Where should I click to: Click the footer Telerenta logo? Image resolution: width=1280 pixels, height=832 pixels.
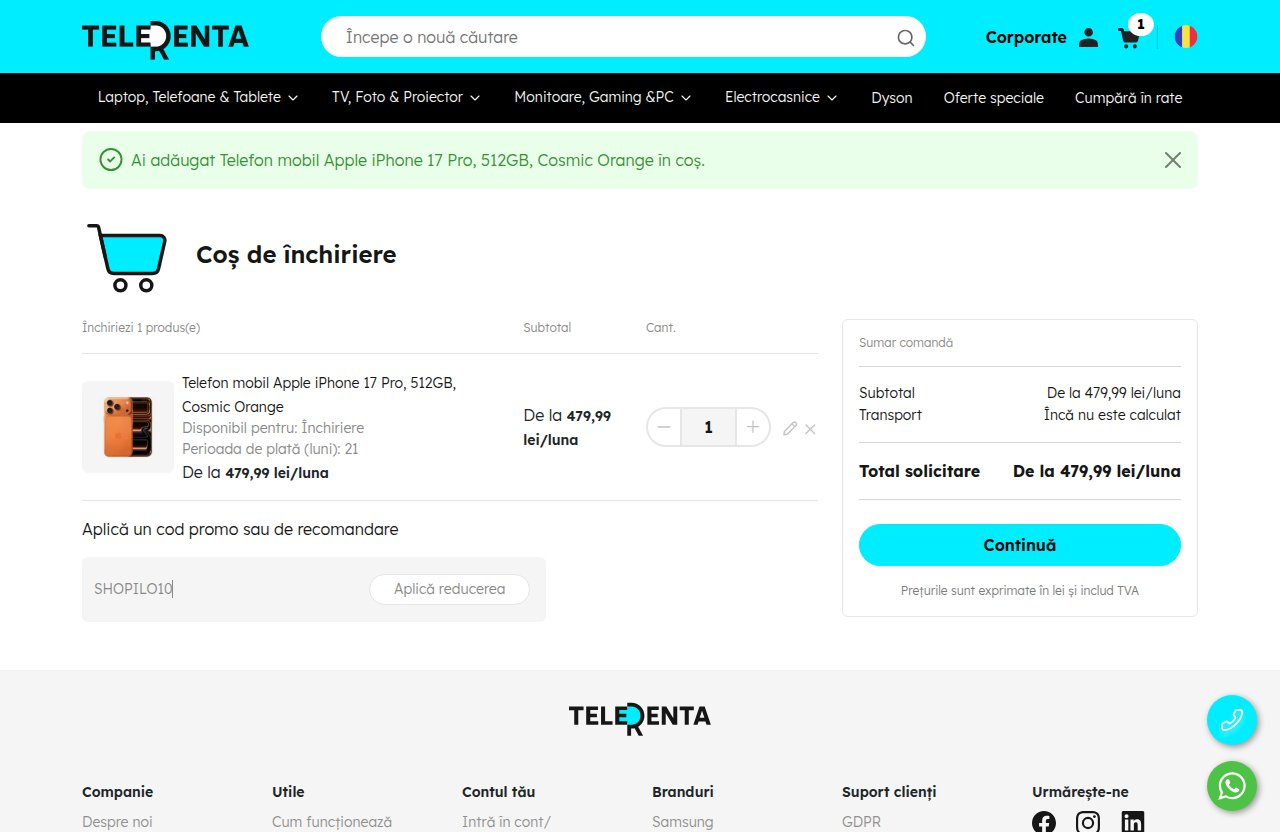(x=640, y=717)
